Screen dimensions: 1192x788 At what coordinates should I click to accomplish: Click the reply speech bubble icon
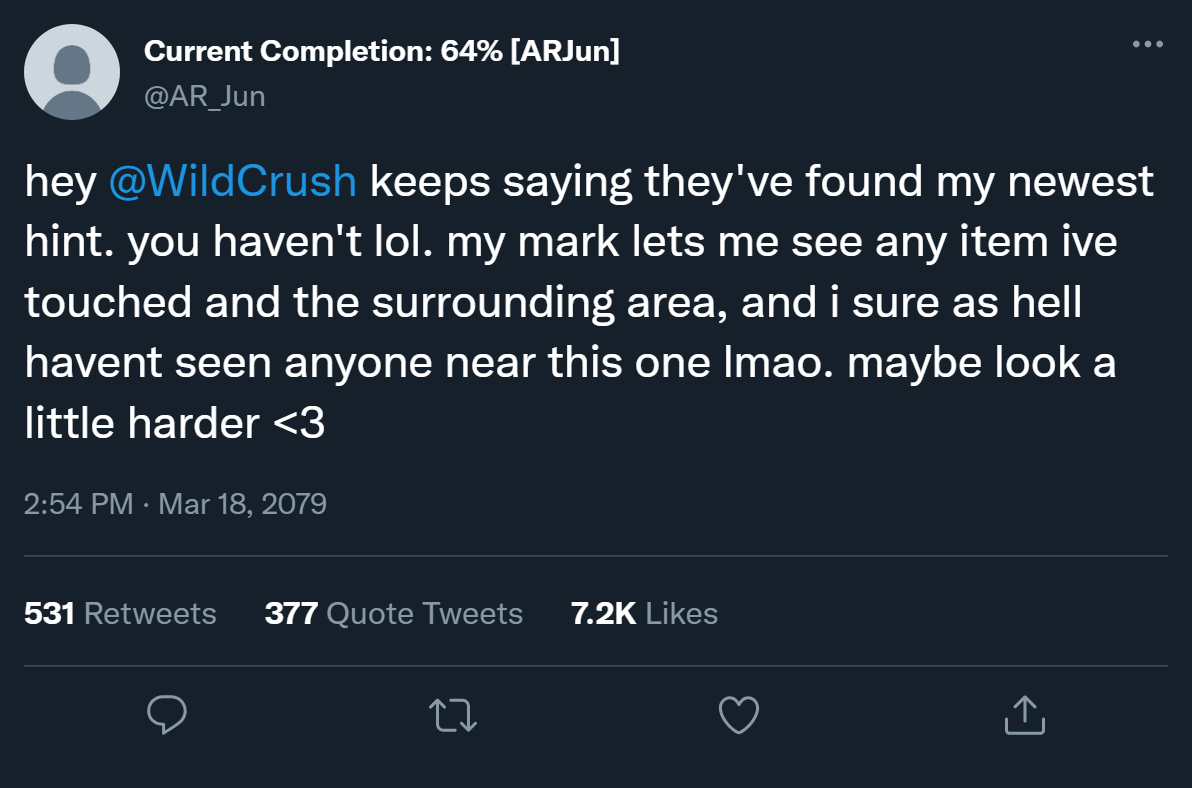[167, 714]
